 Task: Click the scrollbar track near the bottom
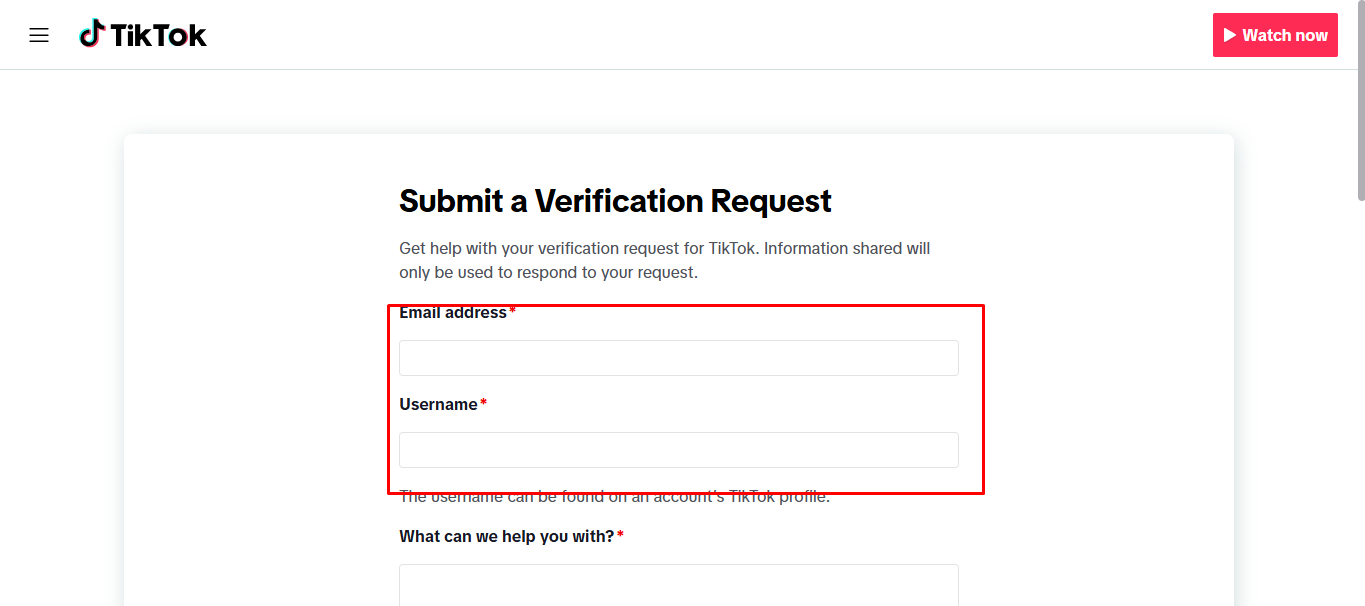[x=1358, y=550]
